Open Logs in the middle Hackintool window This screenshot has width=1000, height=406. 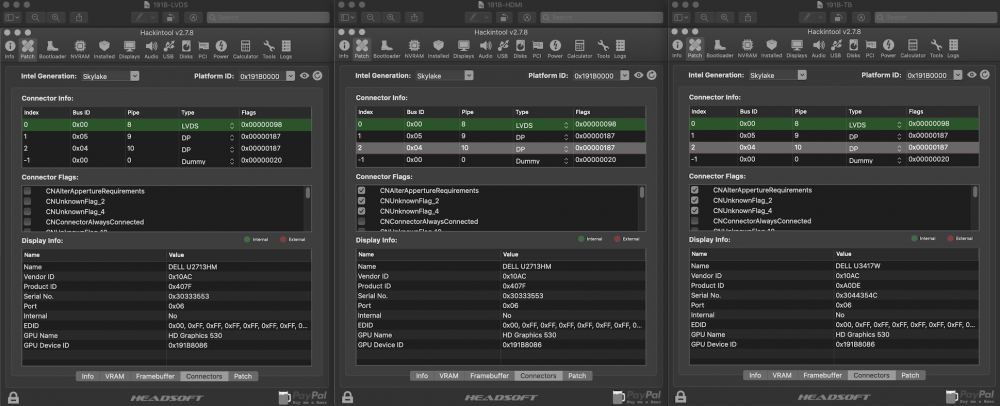(x=620, y=49)
